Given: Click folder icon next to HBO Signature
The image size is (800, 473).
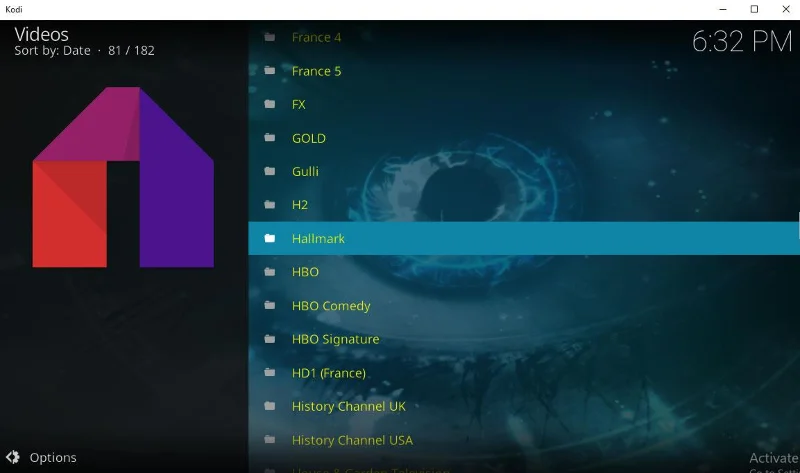Looking at the screenshot, I should (270, 339).
